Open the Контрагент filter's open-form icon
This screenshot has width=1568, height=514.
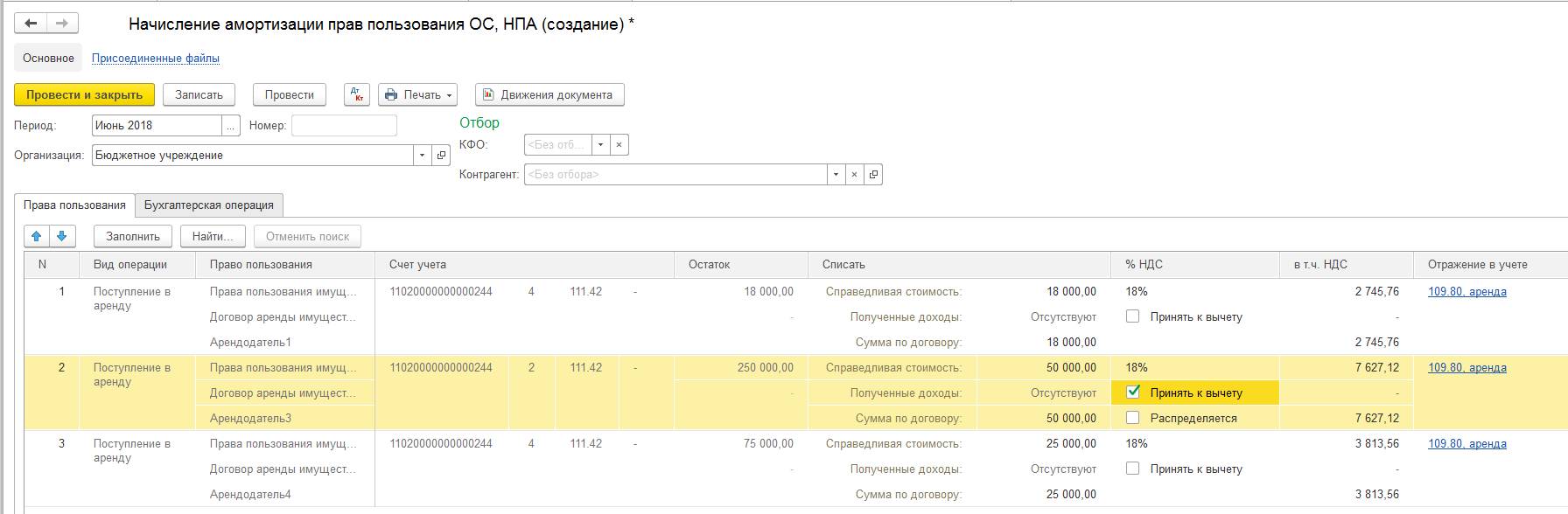click(873, 174)
